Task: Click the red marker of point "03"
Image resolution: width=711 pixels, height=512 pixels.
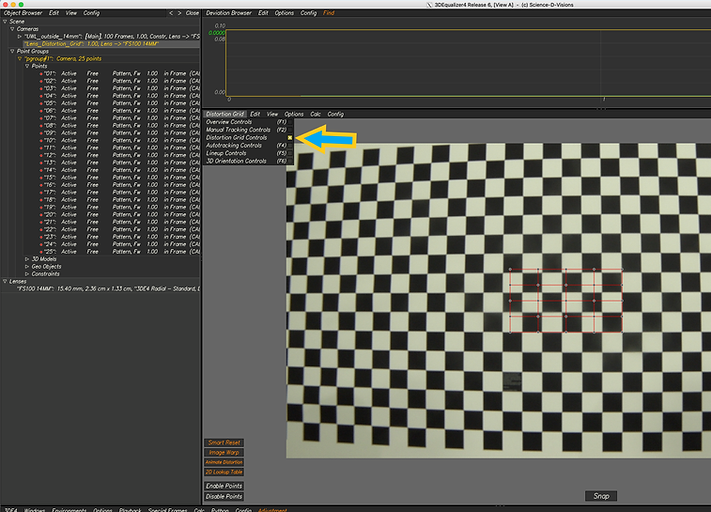Action: click(x=41, y=88)
